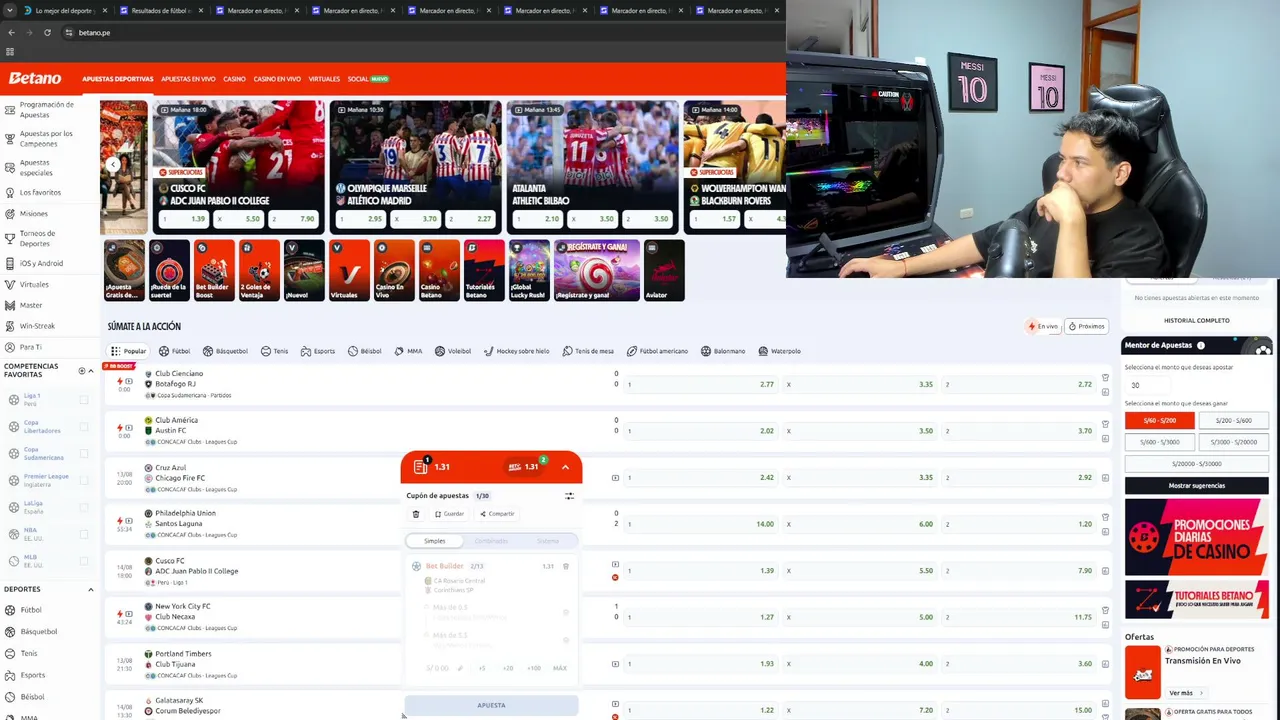Go back with the browser back arrow

(11, 33)
